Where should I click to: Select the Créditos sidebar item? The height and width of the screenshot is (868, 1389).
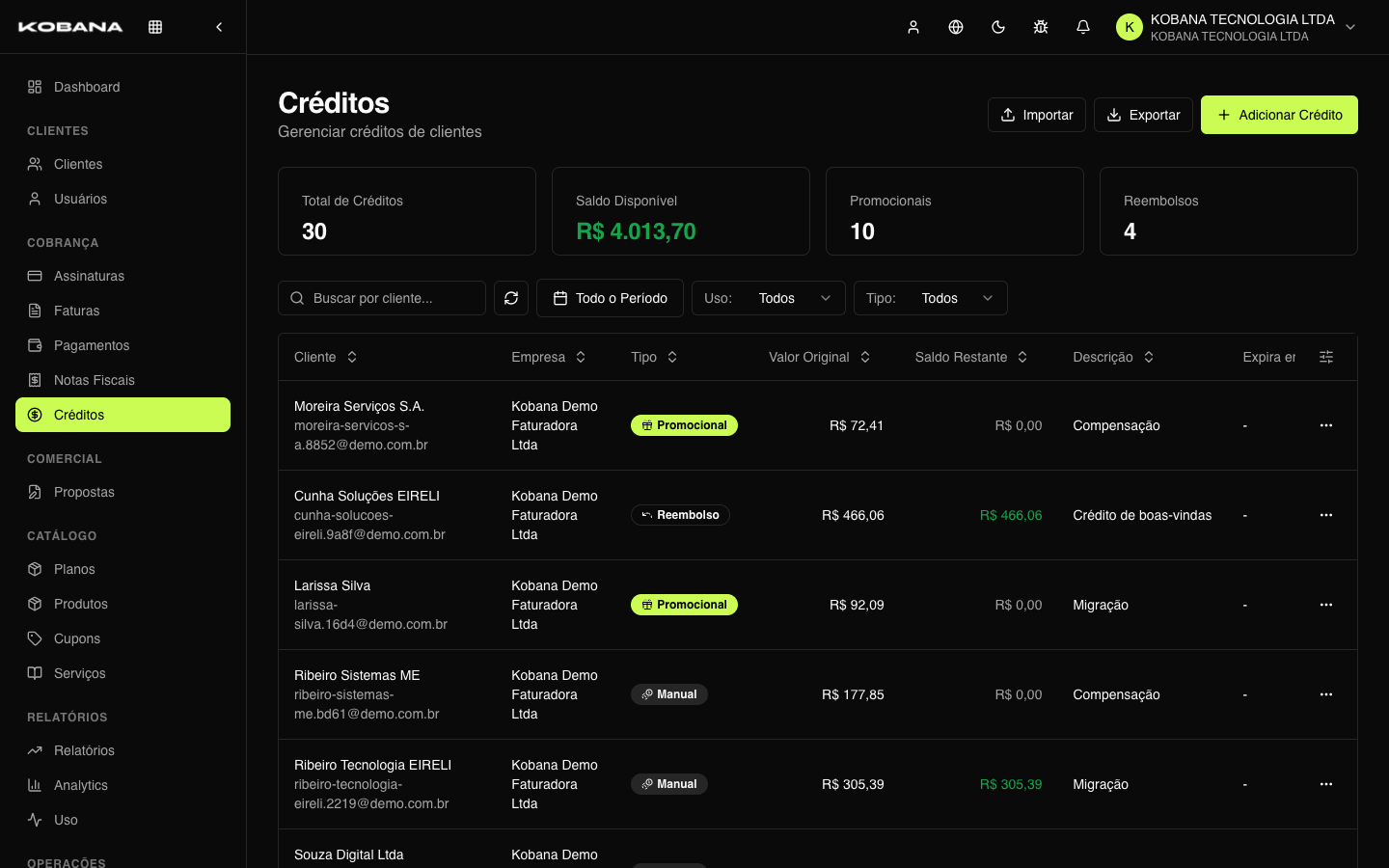click(123, 415)
